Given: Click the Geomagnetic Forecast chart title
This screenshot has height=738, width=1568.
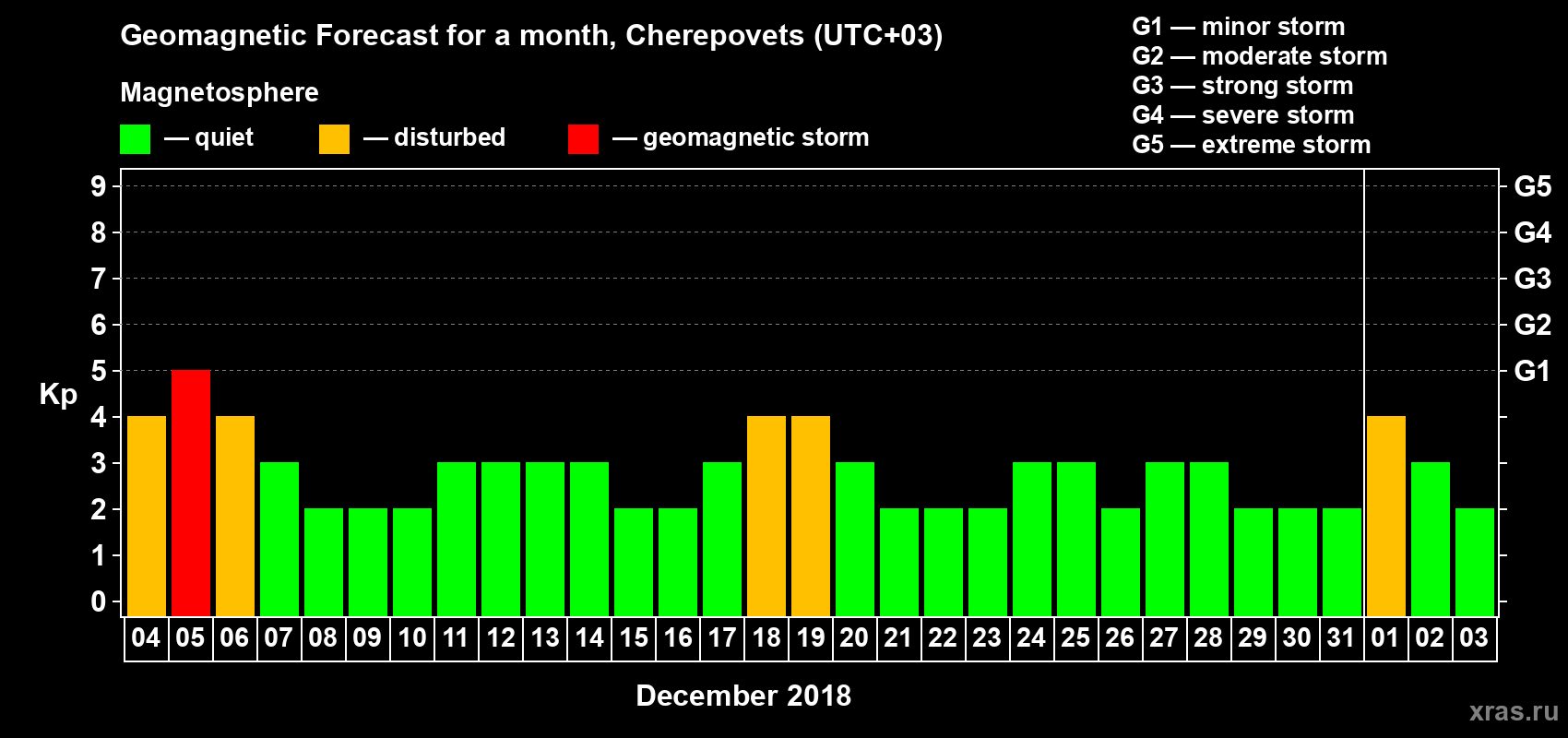Looking at the screenshot, I should click(x=531, y=36).
